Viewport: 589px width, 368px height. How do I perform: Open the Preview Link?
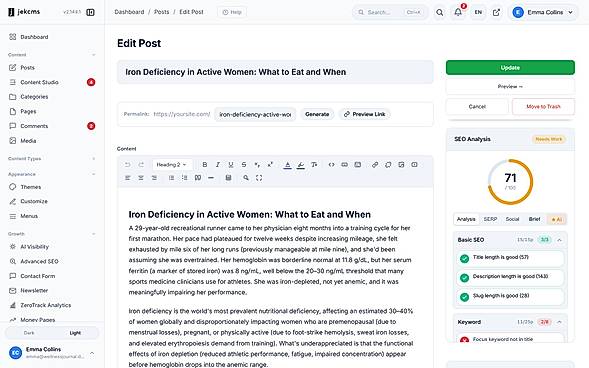(365, 114)
